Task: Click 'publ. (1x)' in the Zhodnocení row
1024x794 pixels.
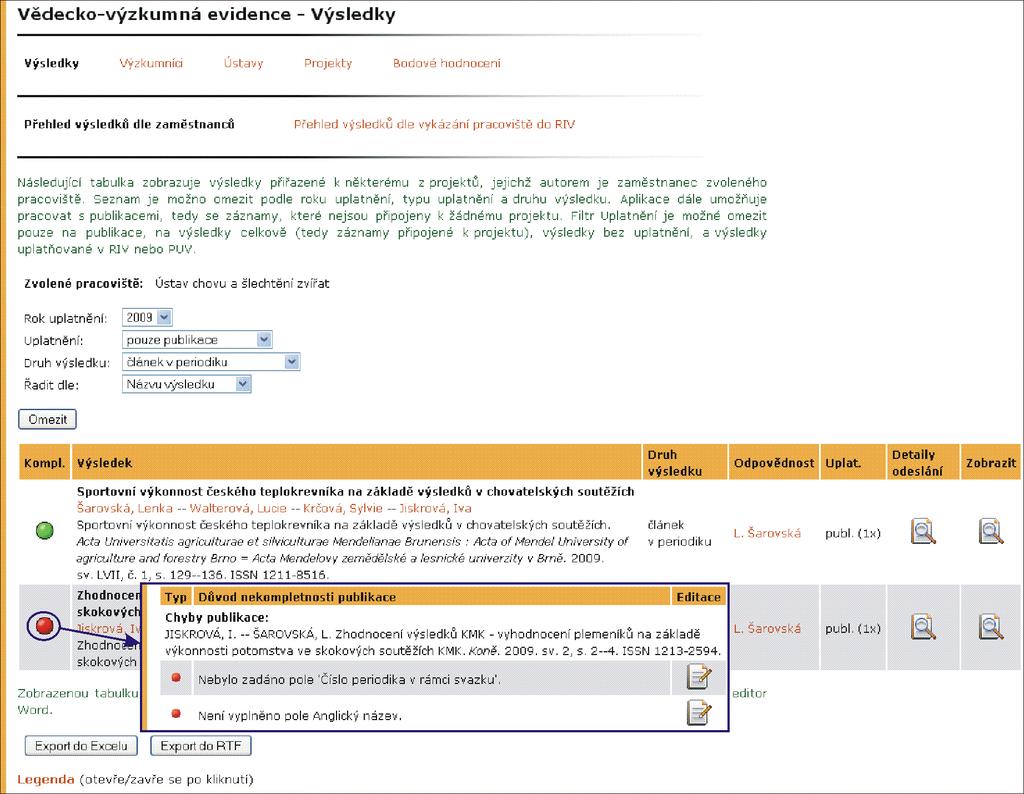Action: [x=853, y=628]
